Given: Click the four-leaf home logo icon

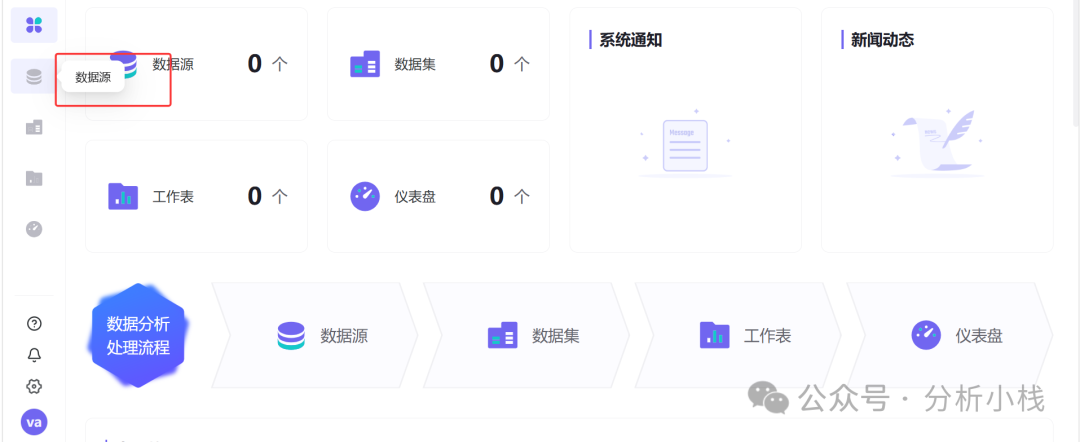Looking at the screenshot, I should 34,25.
